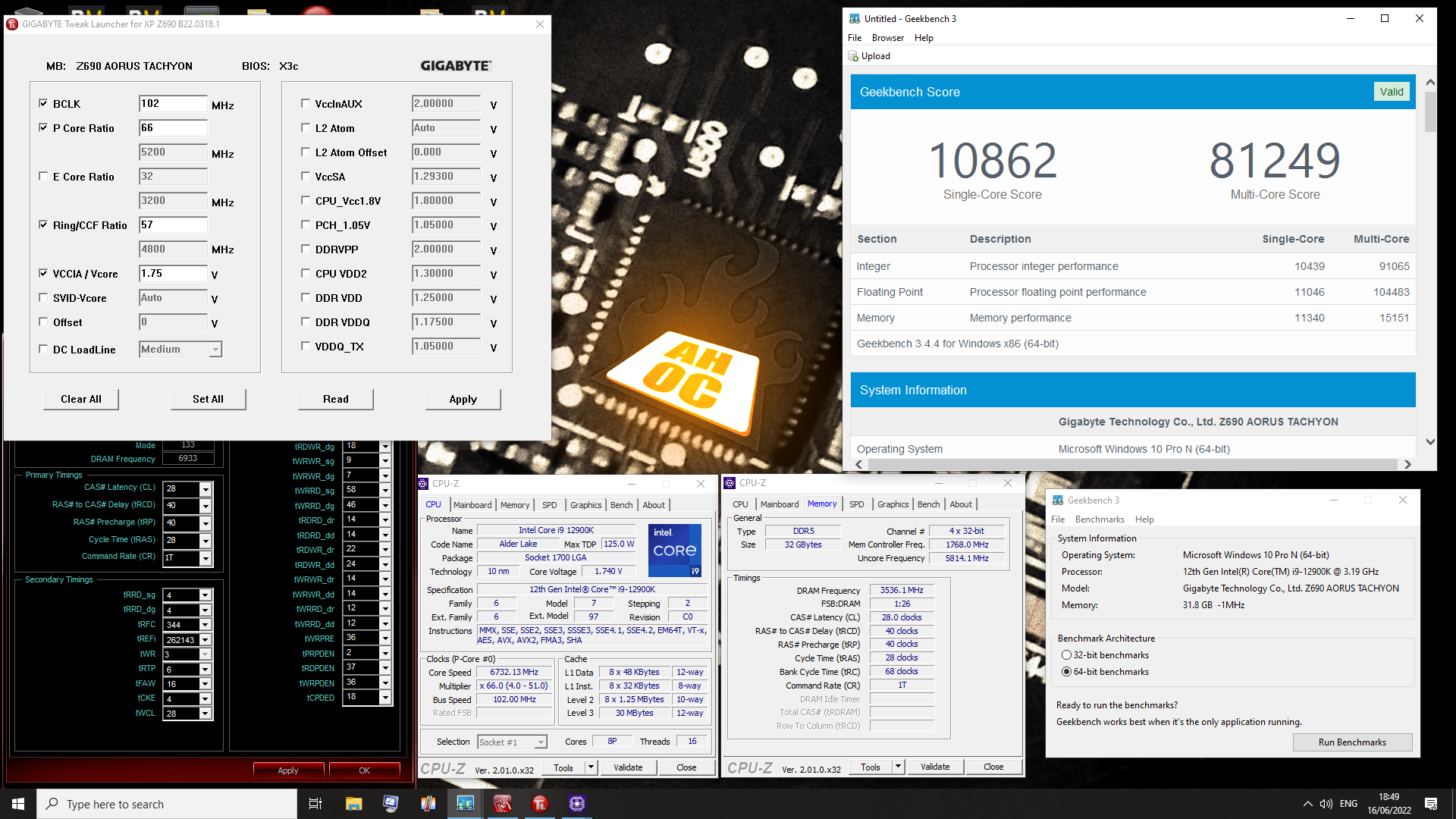The height and width of the screenshot is (819, 1456).
Task: Open the tWRWR_sg timing dropdown
Action: tap(385, 460)
